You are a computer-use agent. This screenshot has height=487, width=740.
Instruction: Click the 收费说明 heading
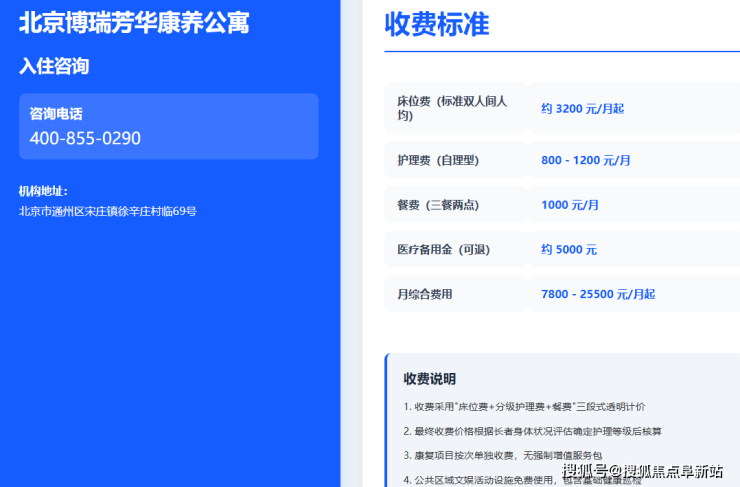429,379
